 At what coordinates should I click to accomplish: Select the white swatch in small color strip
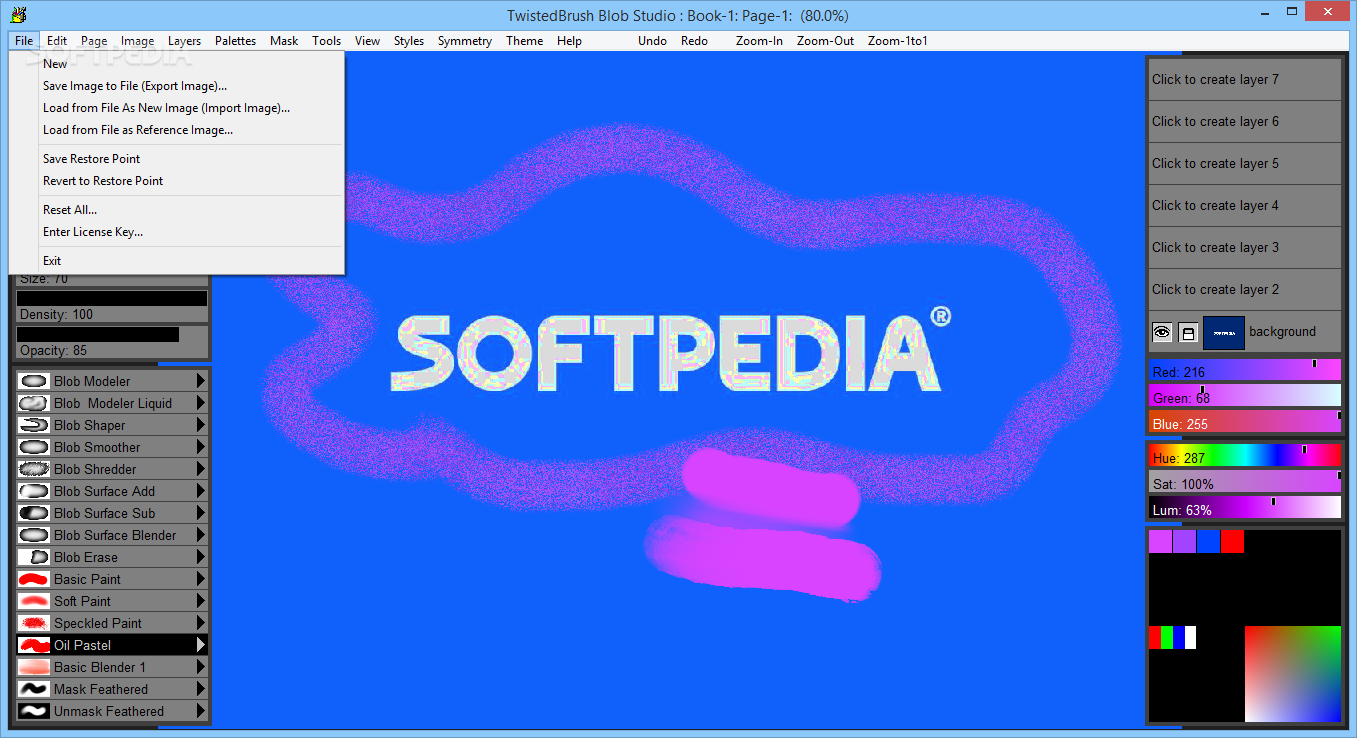coord(1190,637)
